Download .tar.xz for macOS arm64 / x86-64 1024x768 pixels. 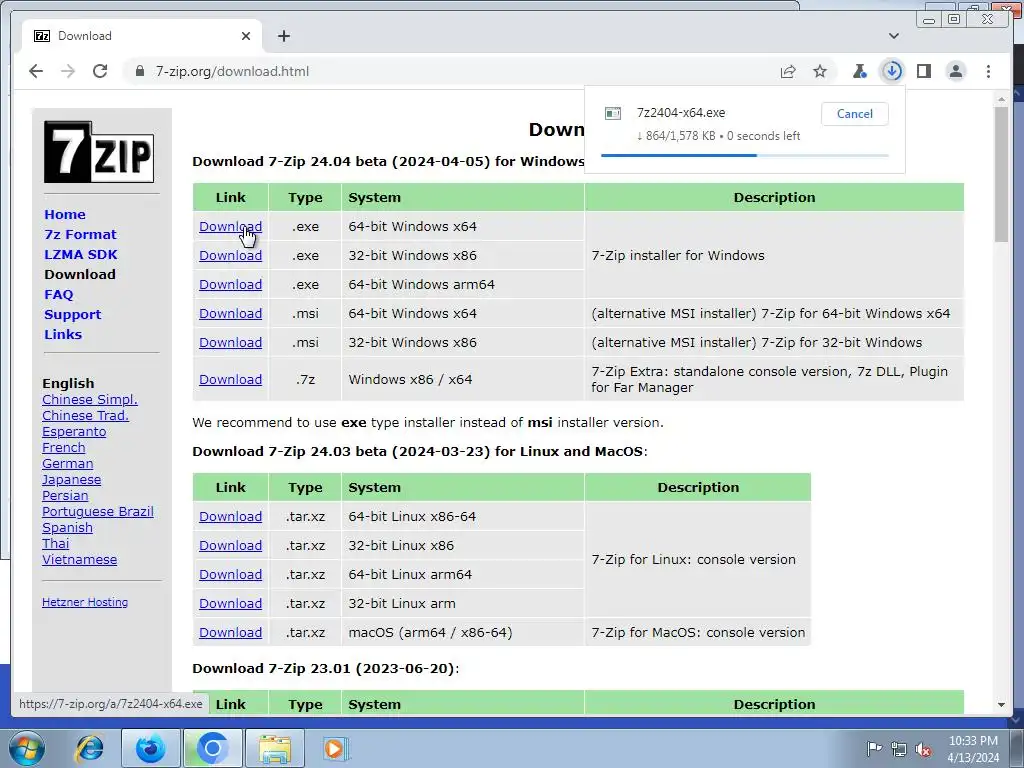click(231, 632)
